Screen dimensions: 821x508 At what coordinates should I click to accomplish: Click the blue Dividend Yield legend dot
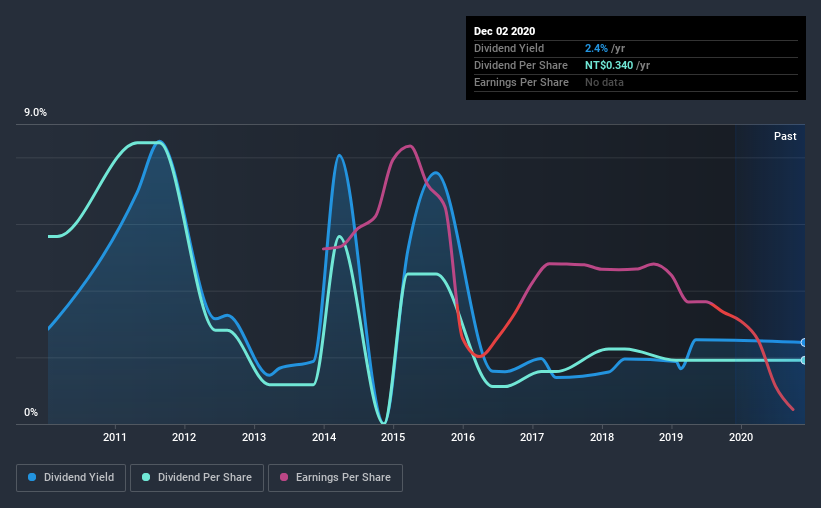pyautogui.click(x=32, y=477)
